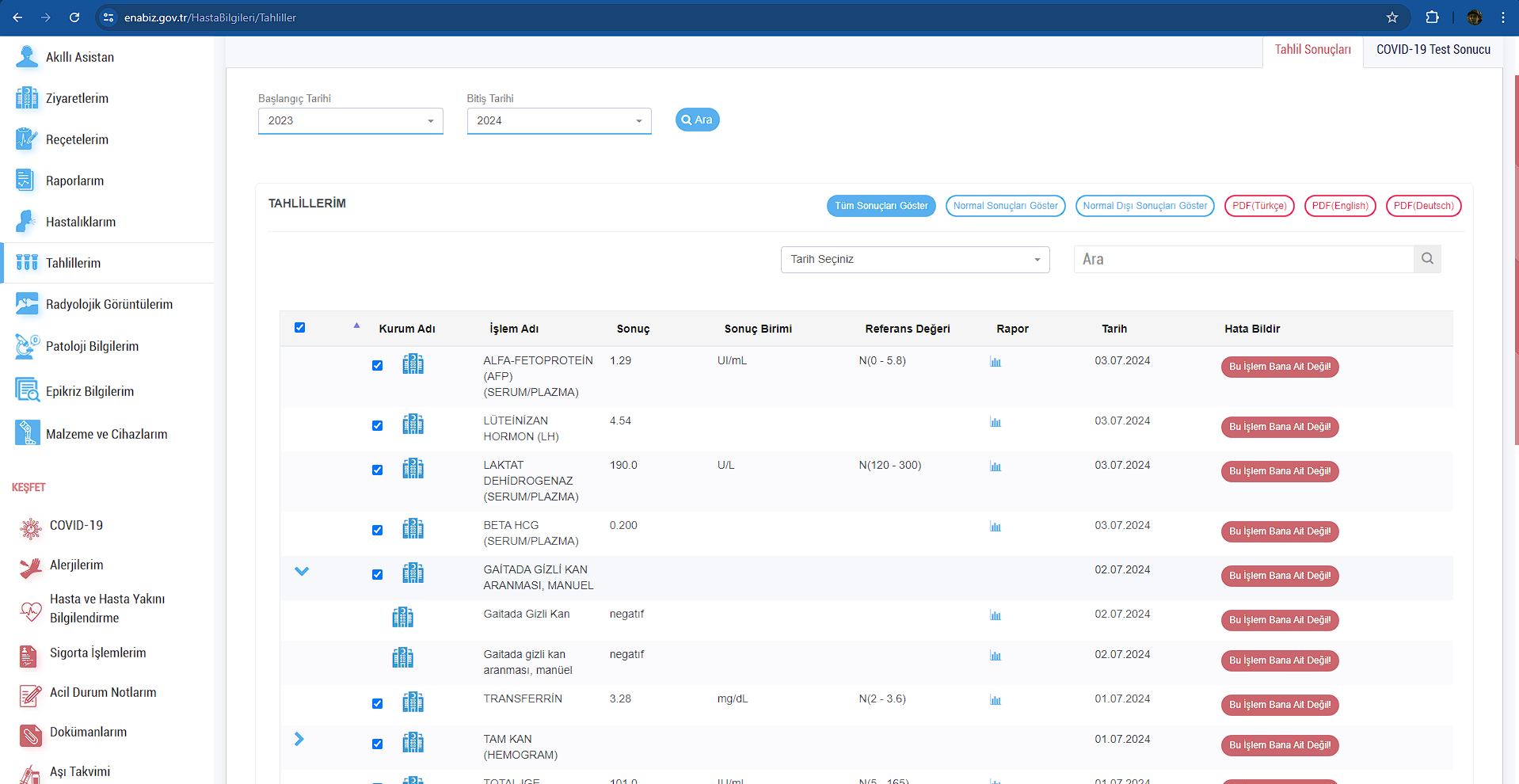Image resolution: width=1519 pixels, height=784 pixels.
Task: Click Normal Dışı Sonuçları Göster button
Action: 1145,206
